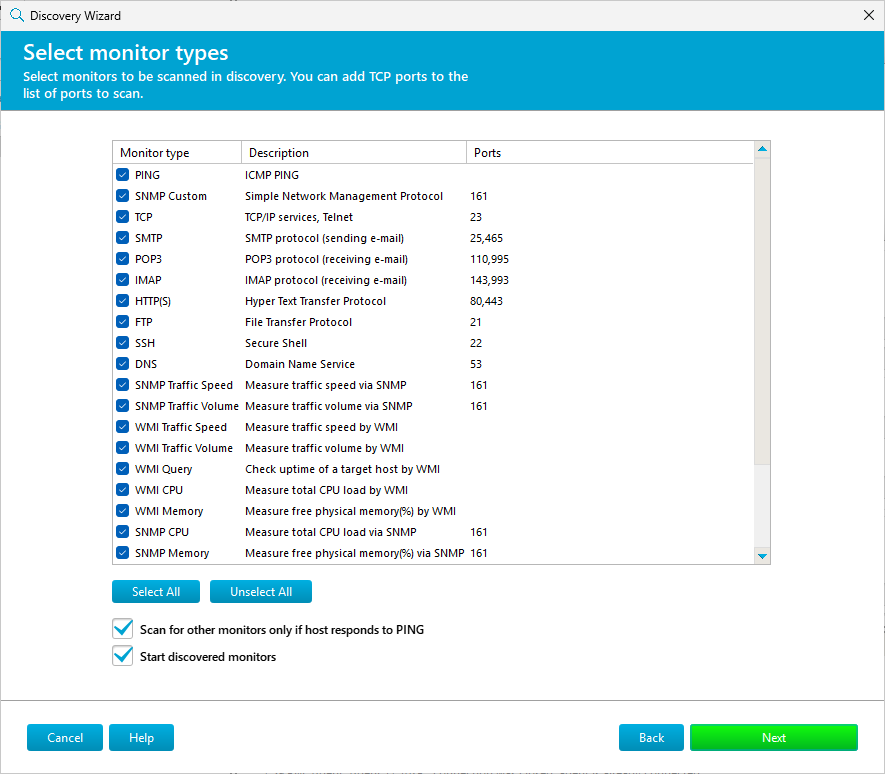
Task: Select the 'Simple Network Management Protocol' description
Action: click(x=344, y=196)
